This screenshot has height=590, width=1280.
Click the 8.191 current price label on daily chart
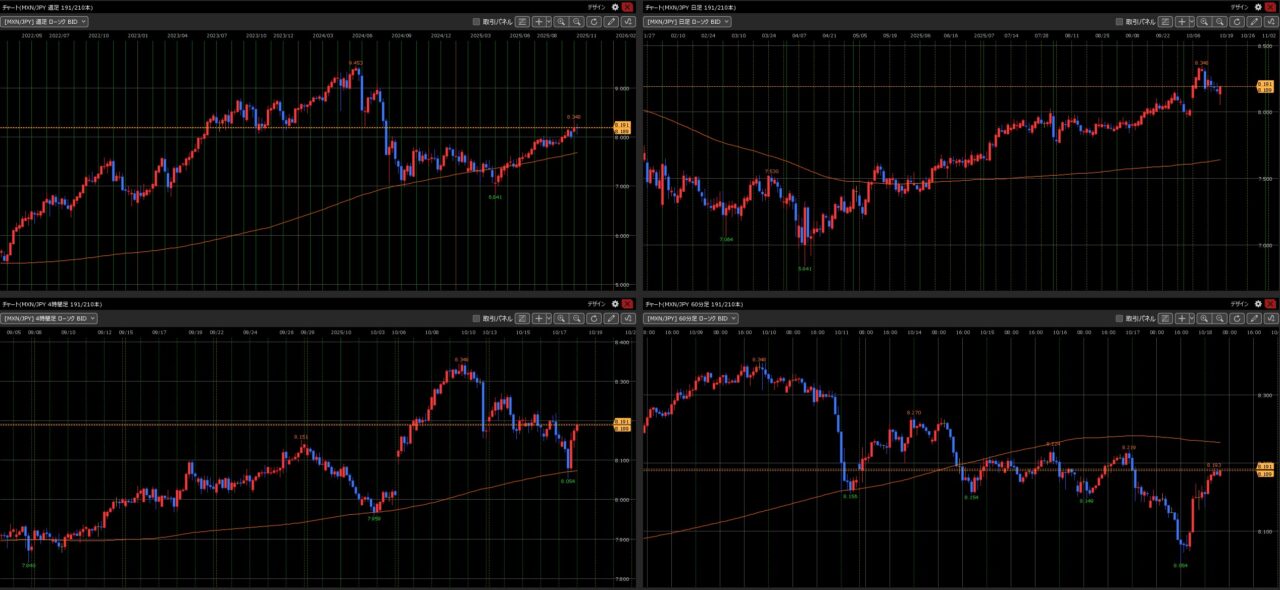[x=1264, y=85]
